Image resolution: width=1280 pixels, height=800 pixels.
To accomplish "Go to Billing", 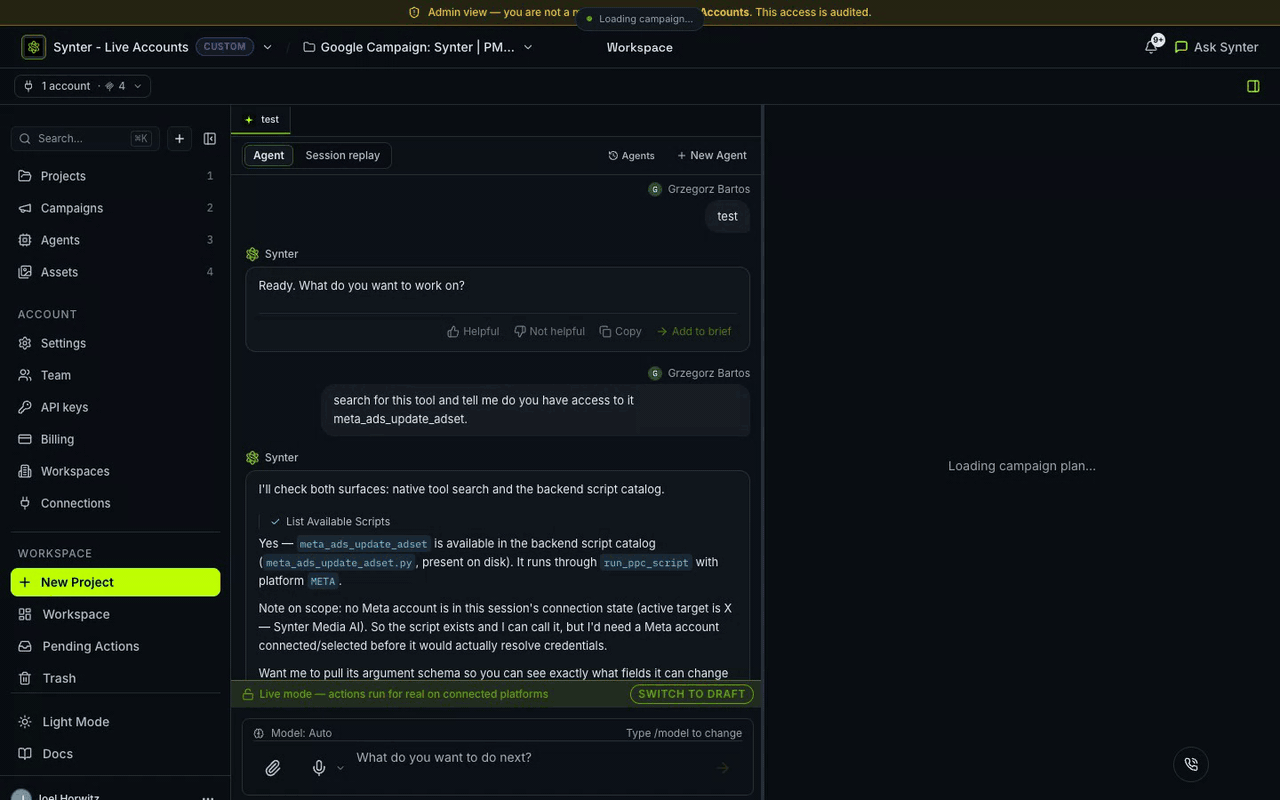I will coord(115,439).
